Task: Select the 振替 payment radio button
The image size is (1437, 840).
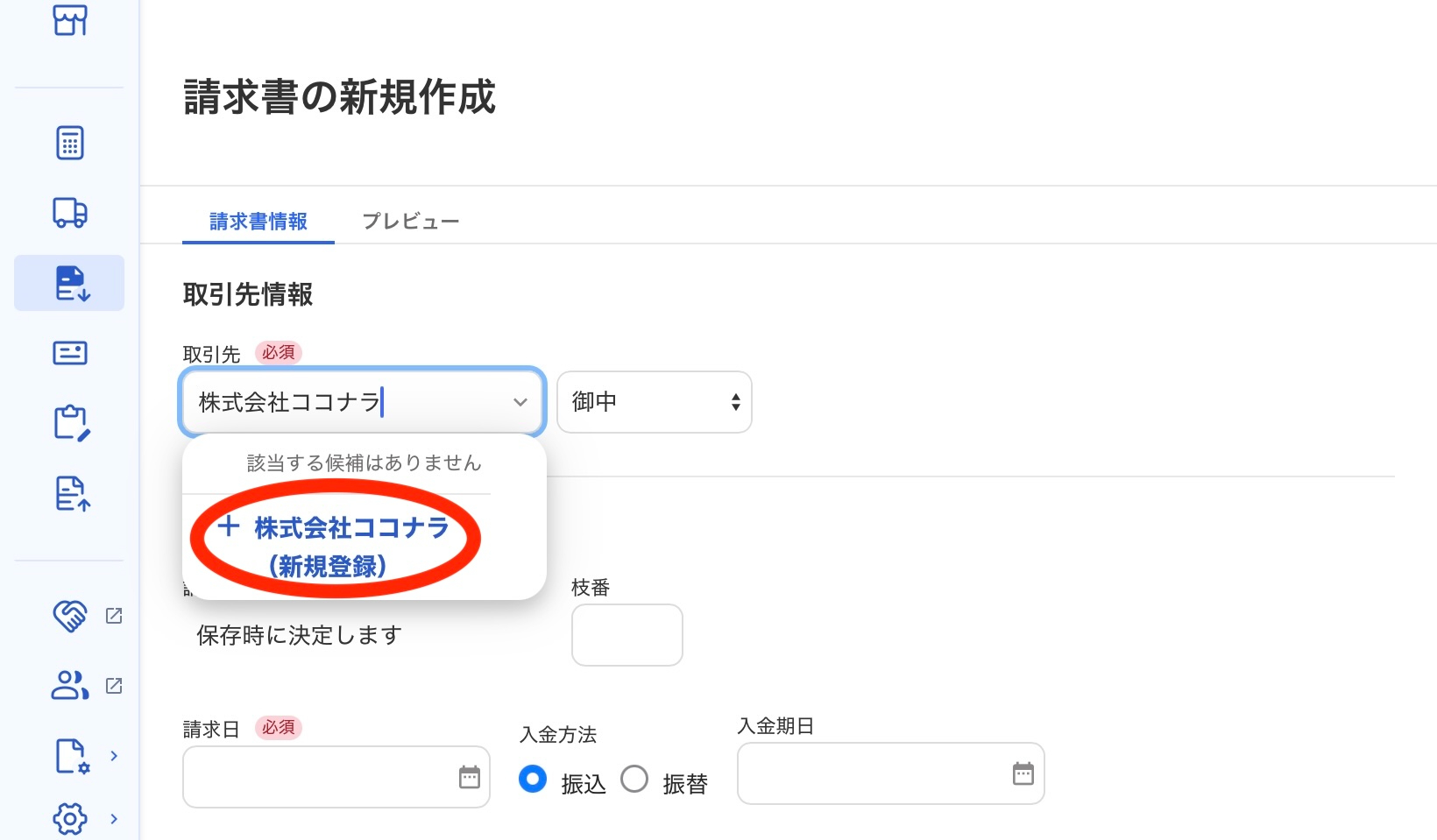Action: [634, 779]
